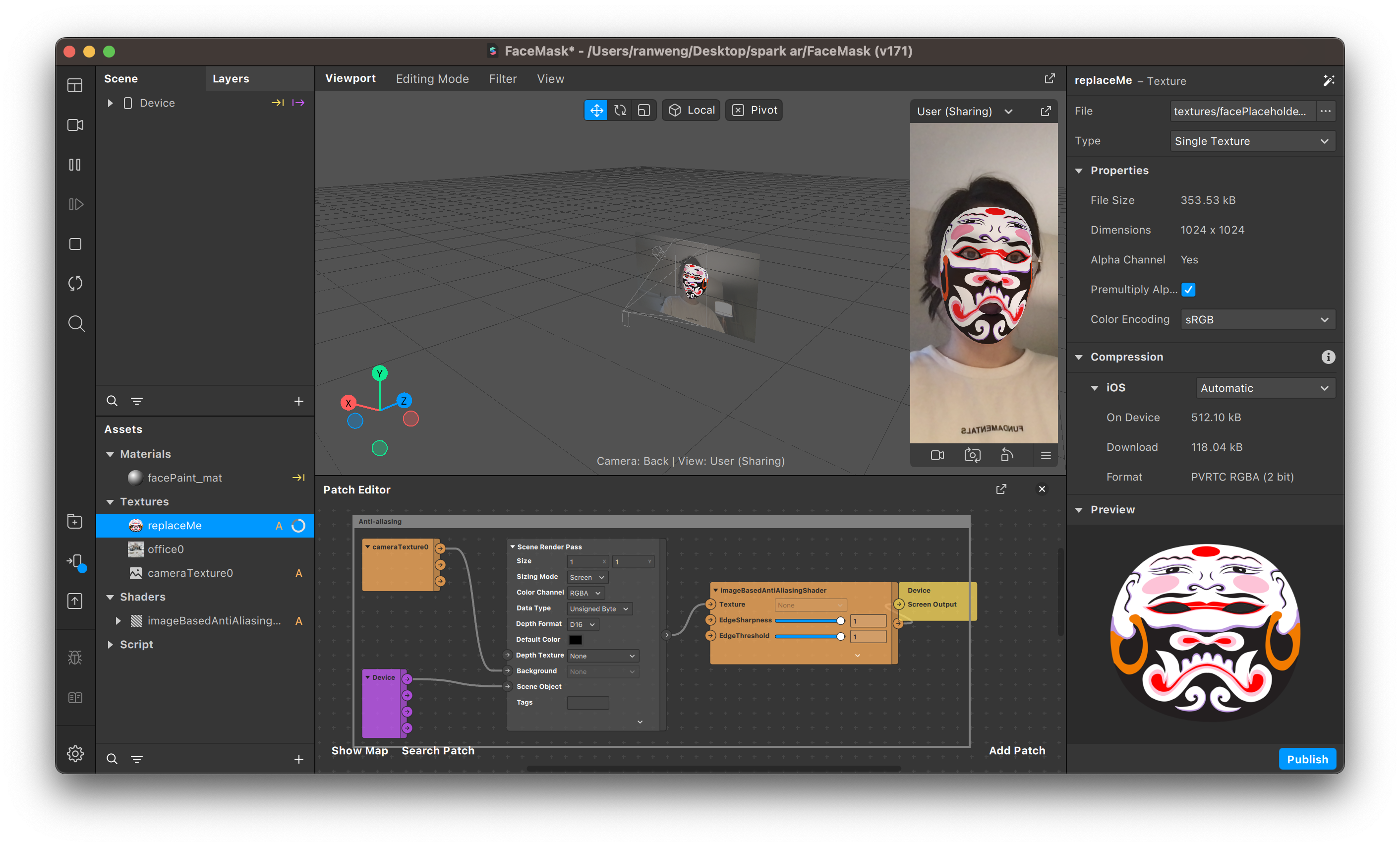Click the pause icon in left sidebar

pos(75,165)
